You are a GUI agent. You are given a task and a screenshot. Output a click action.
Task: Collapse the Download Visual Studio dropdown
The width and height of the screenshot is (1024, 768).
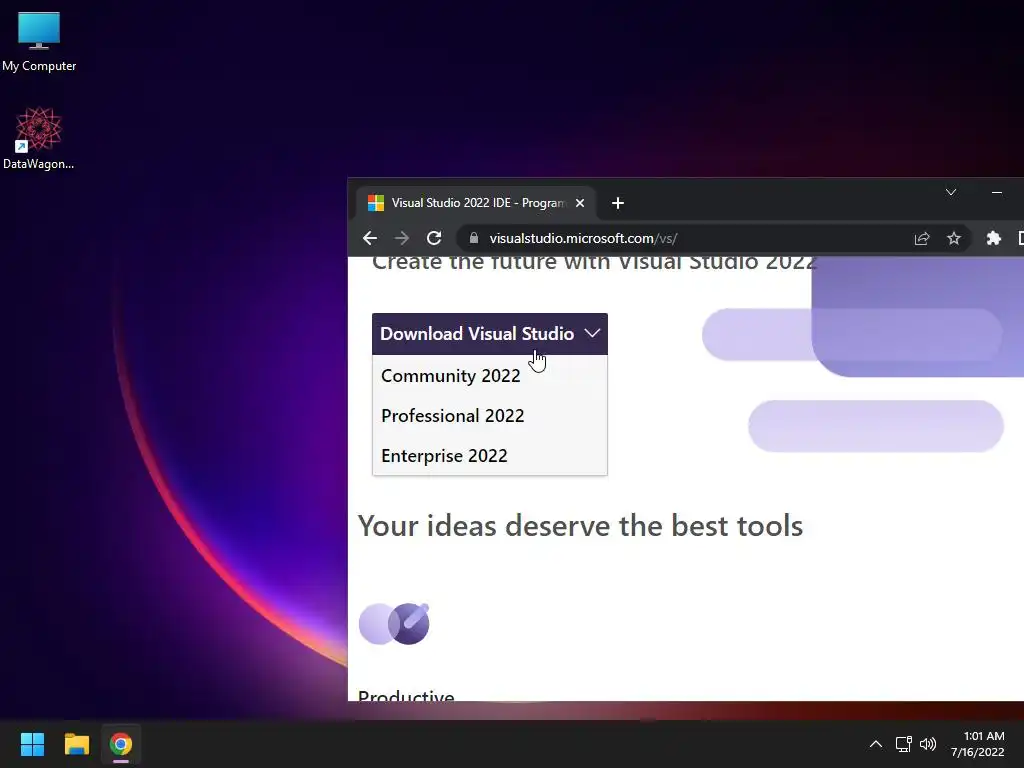[490, 334]
